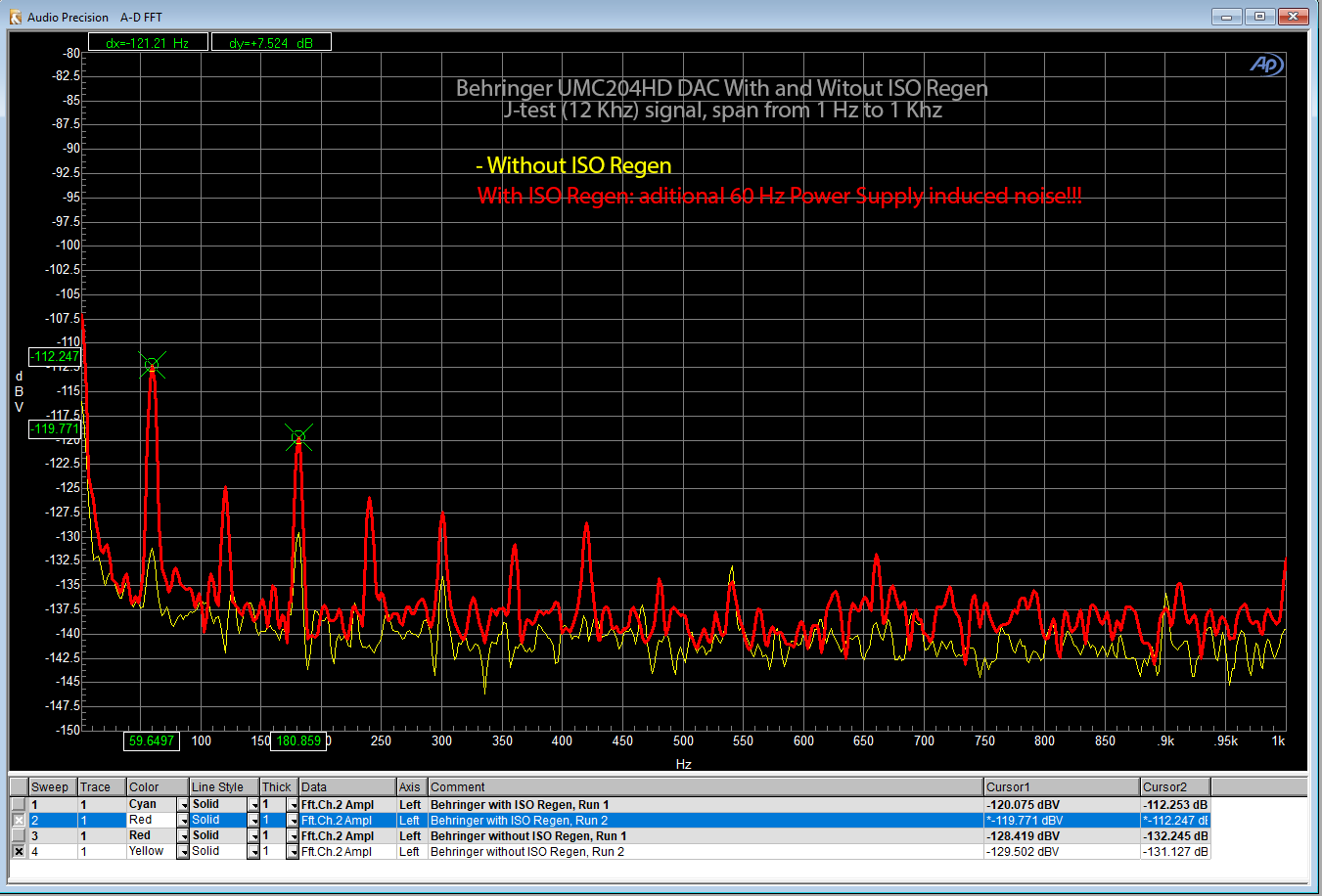Click the Hz X-axis label
This screenshot has width=1322, height=896.
(684, 764)
